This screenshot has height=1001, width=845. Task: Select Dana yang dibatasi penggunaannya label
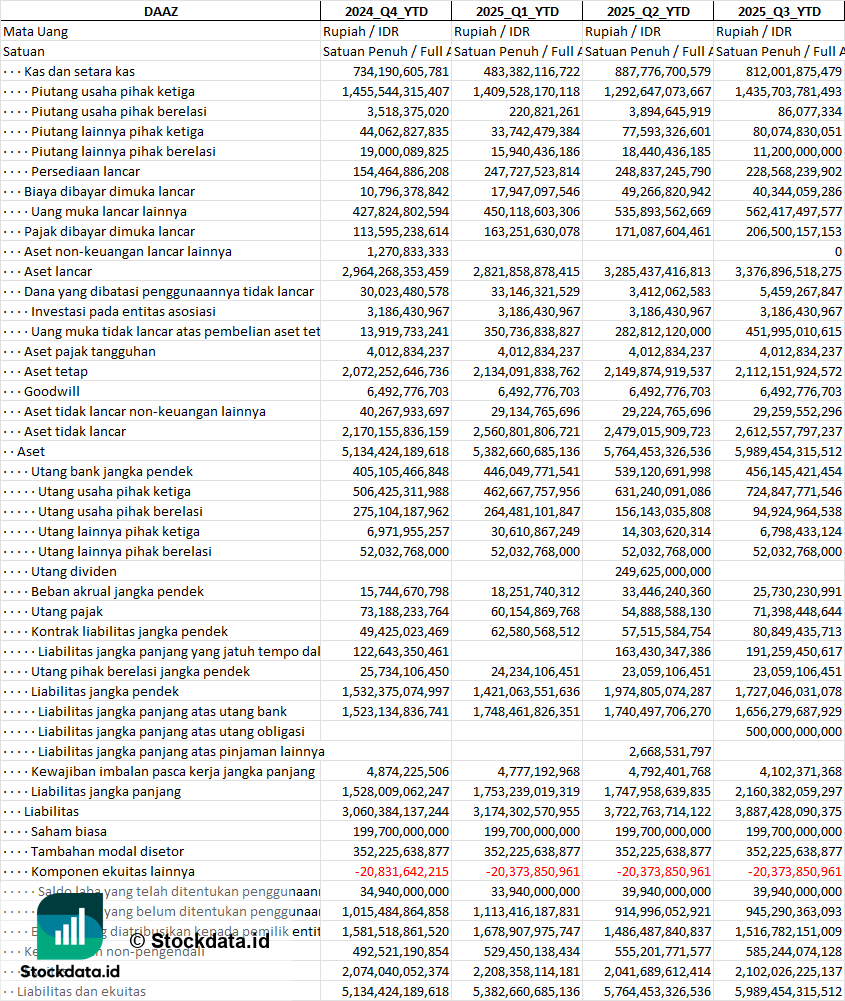point(169,292)
